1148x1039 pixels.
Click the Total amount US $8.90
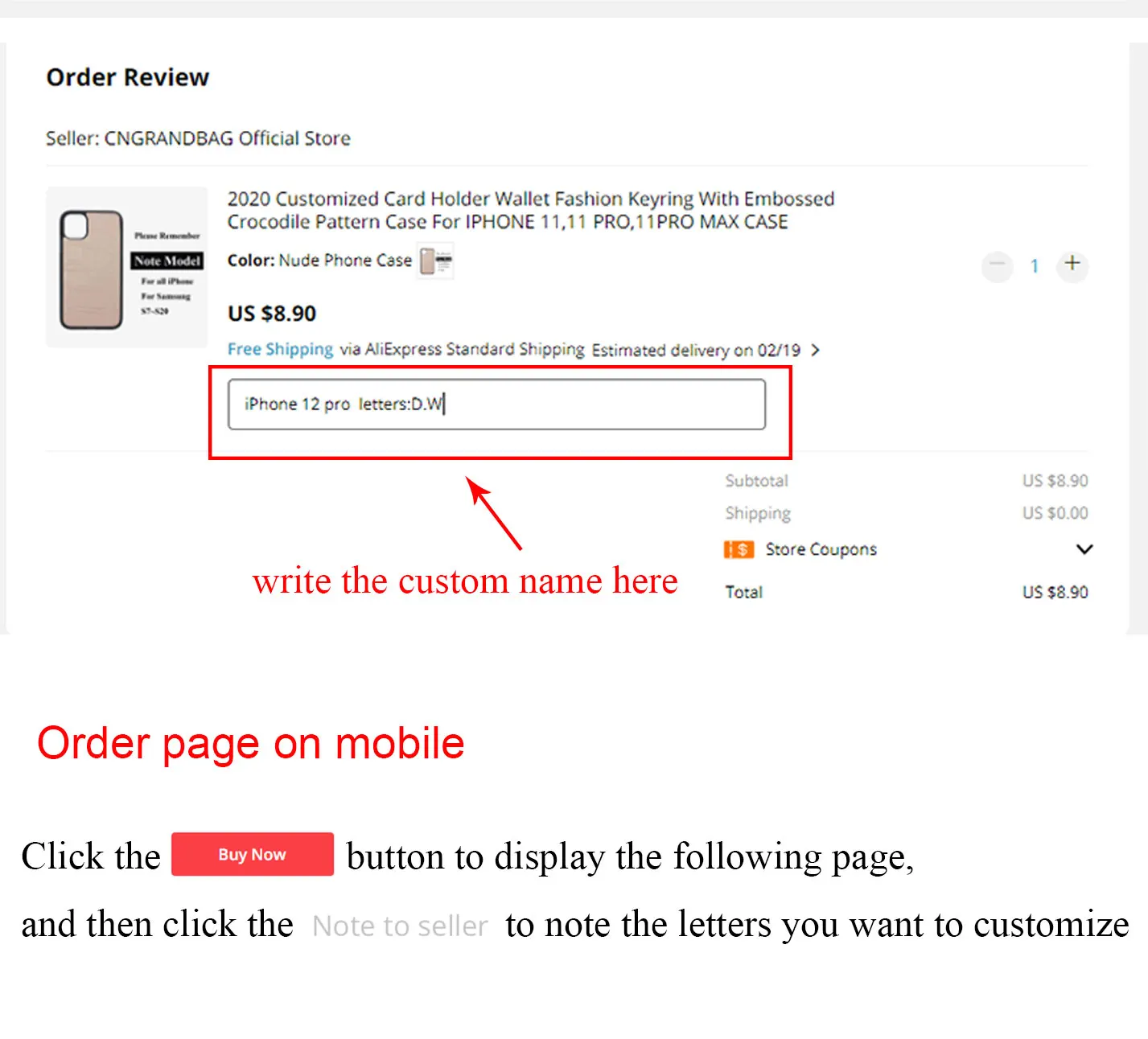1055,592
